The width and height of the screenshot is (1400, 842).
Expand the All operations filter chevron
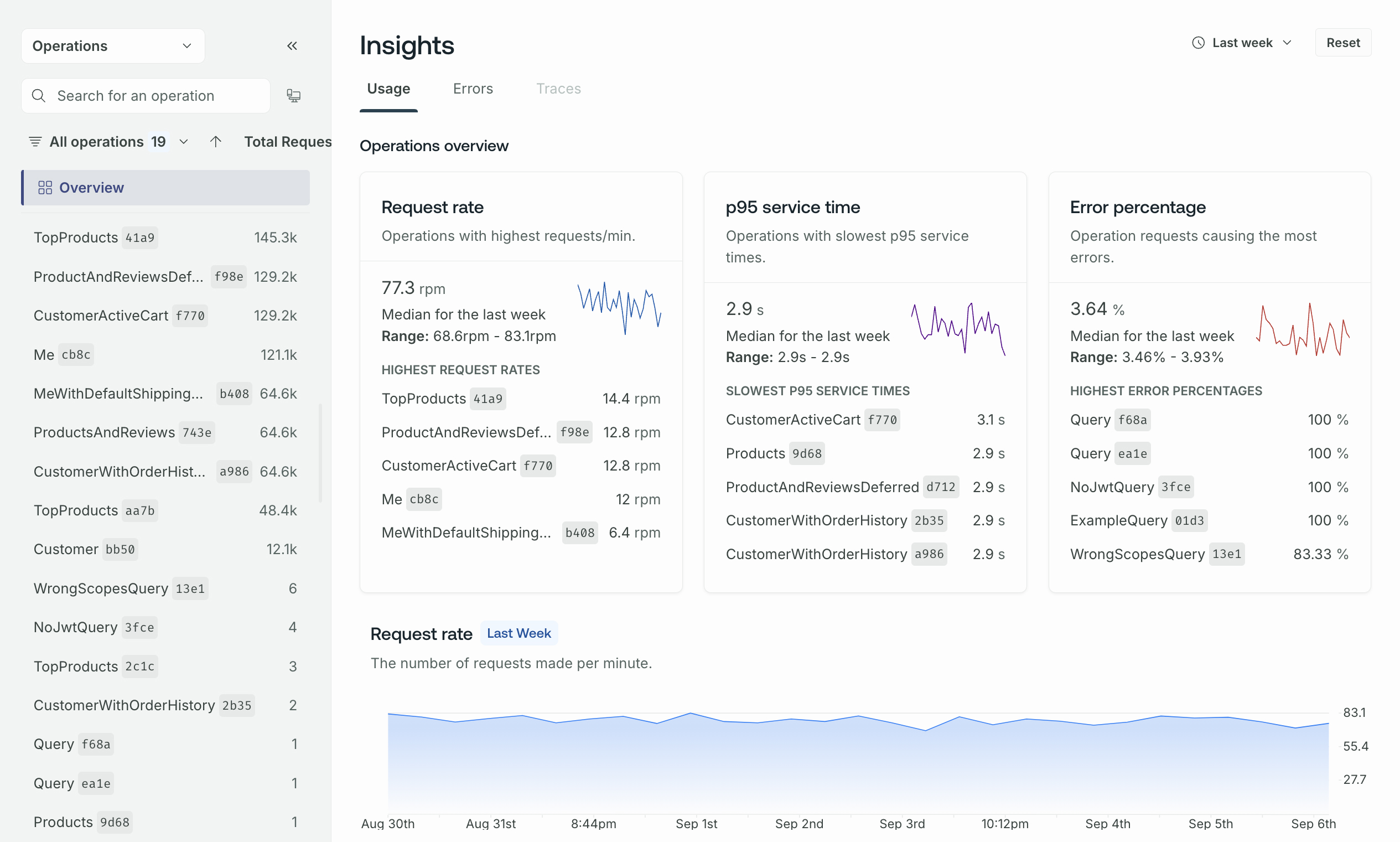point(184,141)
